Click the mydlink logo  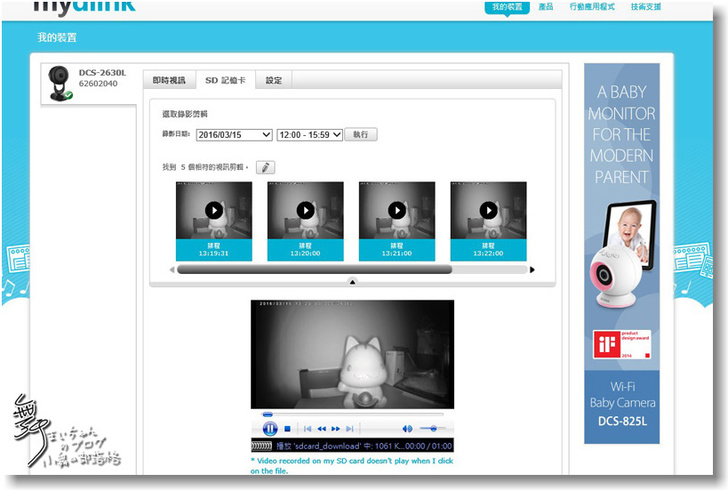pyautogui.click(x=84, y=7)
